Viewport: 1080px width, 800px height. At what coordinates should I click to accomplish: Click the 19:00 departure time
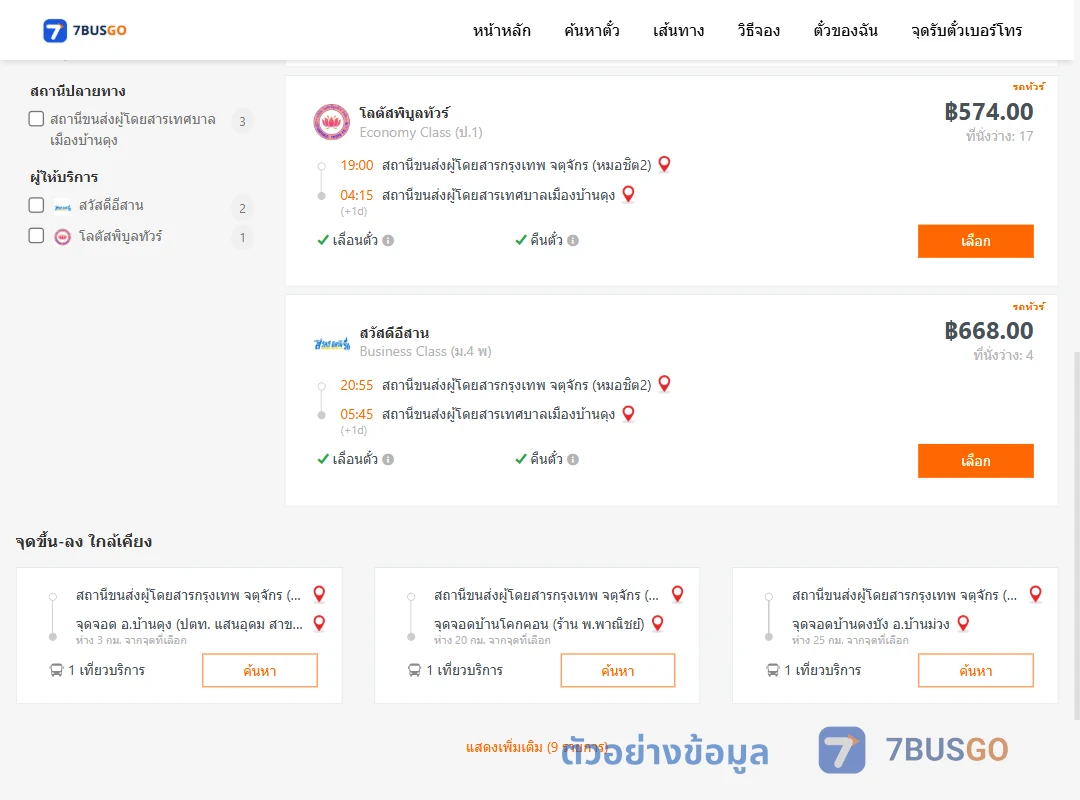pyautogui.click(x=357, y=165)
